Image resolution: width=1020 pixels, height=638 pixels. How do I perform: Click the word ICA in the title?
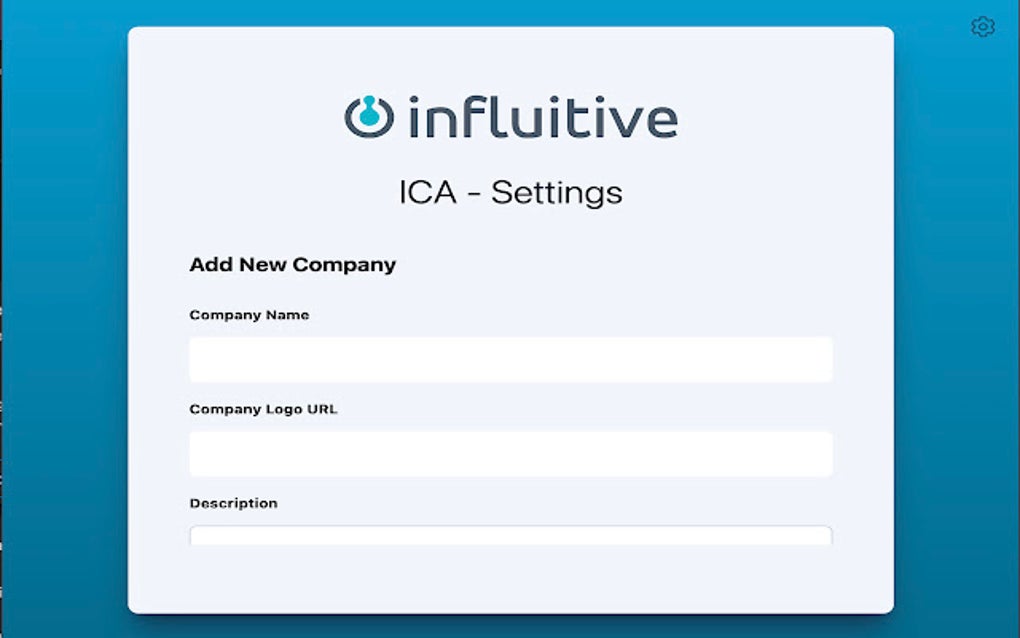click(429, 192)
